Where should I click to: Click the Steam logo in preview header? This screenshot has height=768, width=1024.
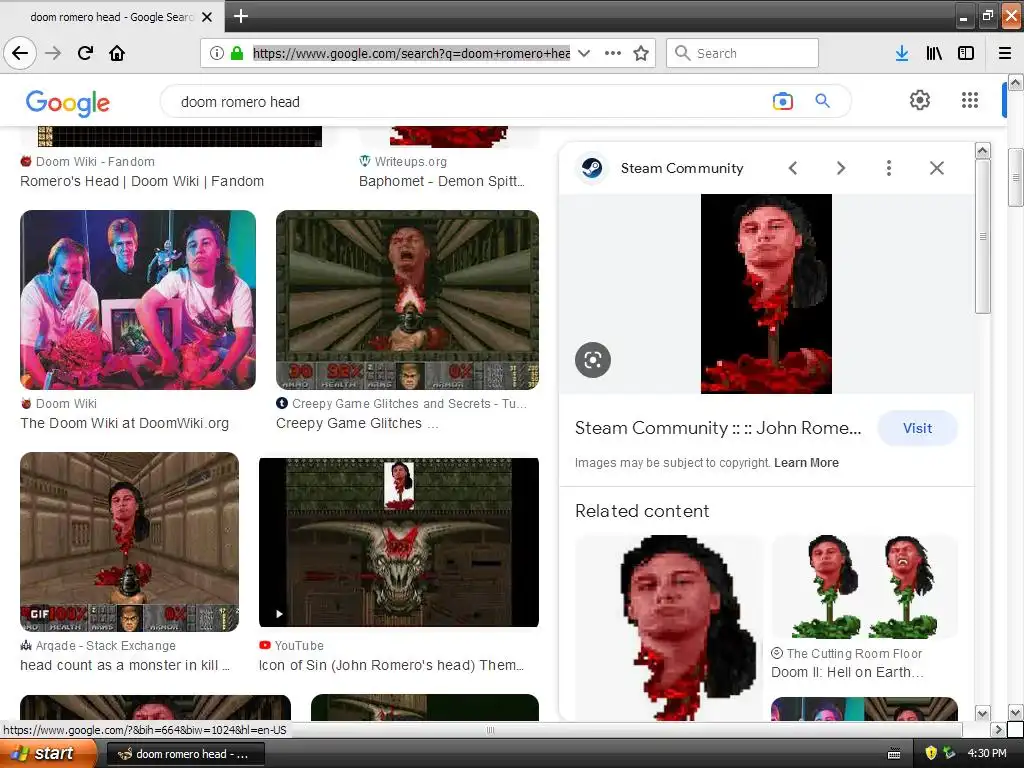pos(592,168)
